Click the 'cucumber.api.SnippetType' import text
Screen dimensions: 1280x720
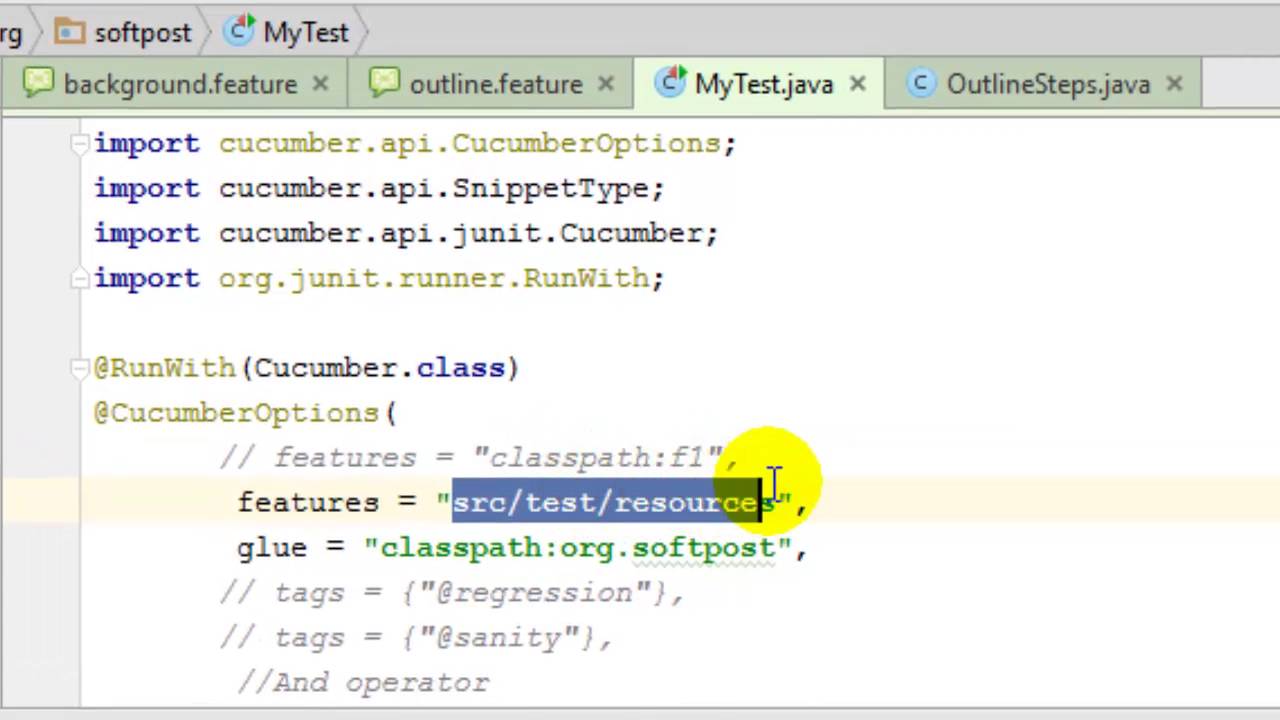434,189
